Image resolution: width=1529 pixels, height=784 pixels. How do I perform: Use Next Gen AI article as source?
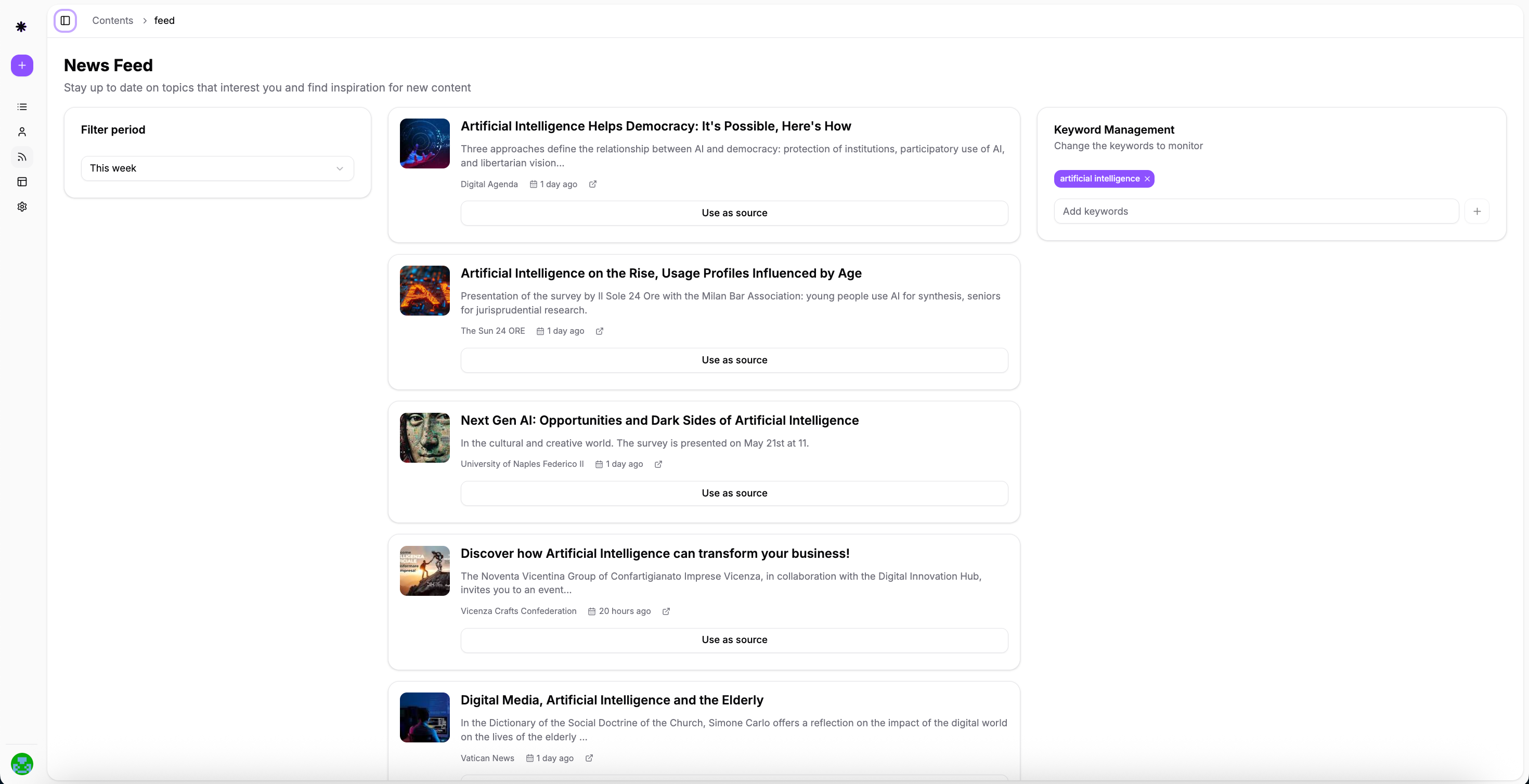[734, 493]
